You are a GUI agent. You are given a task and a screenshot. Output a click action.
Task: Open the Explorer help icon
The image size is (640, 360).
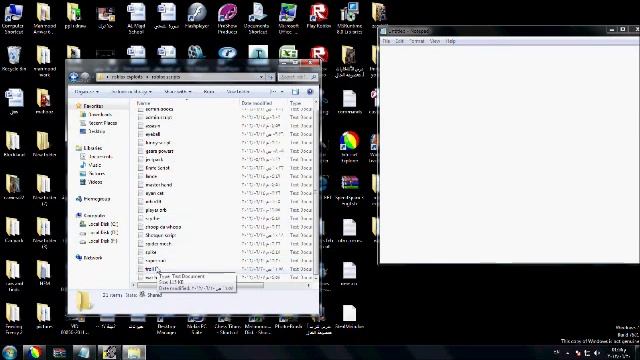point(310,92)
